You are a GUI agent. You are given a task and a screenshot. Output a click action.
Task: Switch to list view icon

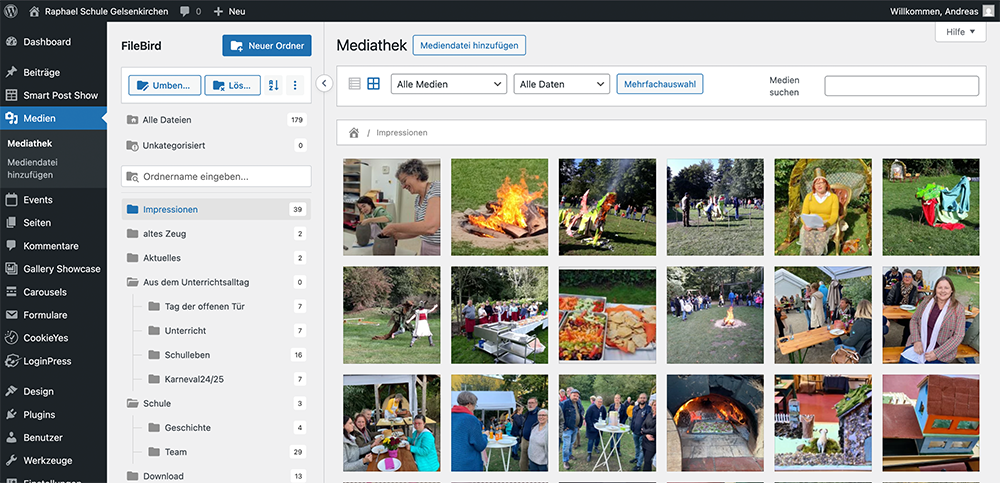point(355,84)
